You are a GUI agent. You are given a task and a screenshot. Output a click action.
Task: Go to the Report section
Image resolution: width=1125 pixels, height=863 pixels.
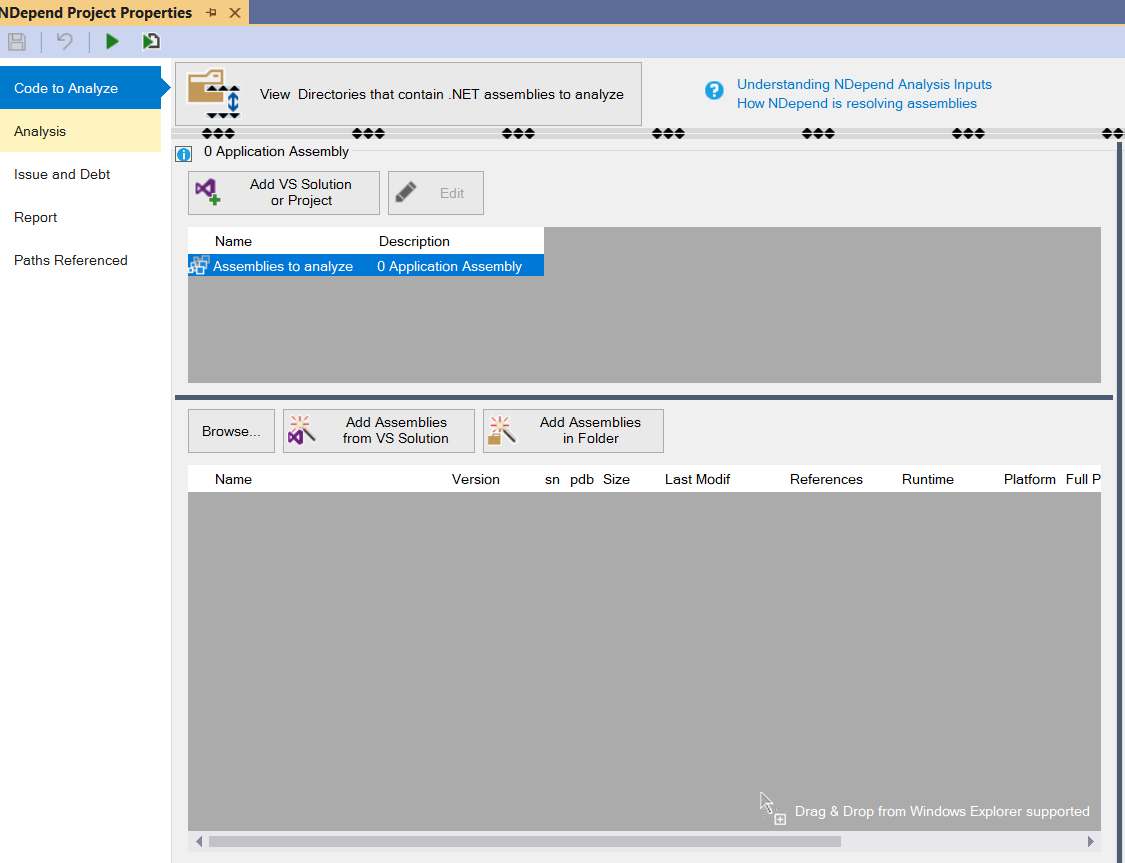80,217
